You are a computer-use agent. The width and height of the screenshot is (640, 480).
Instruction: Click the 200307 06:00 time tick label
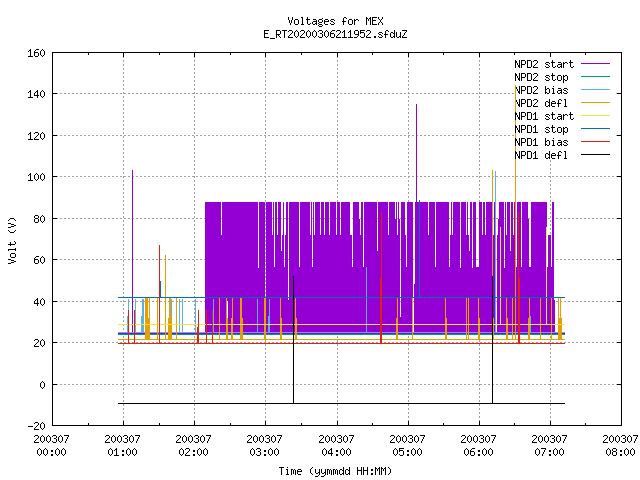478,446
